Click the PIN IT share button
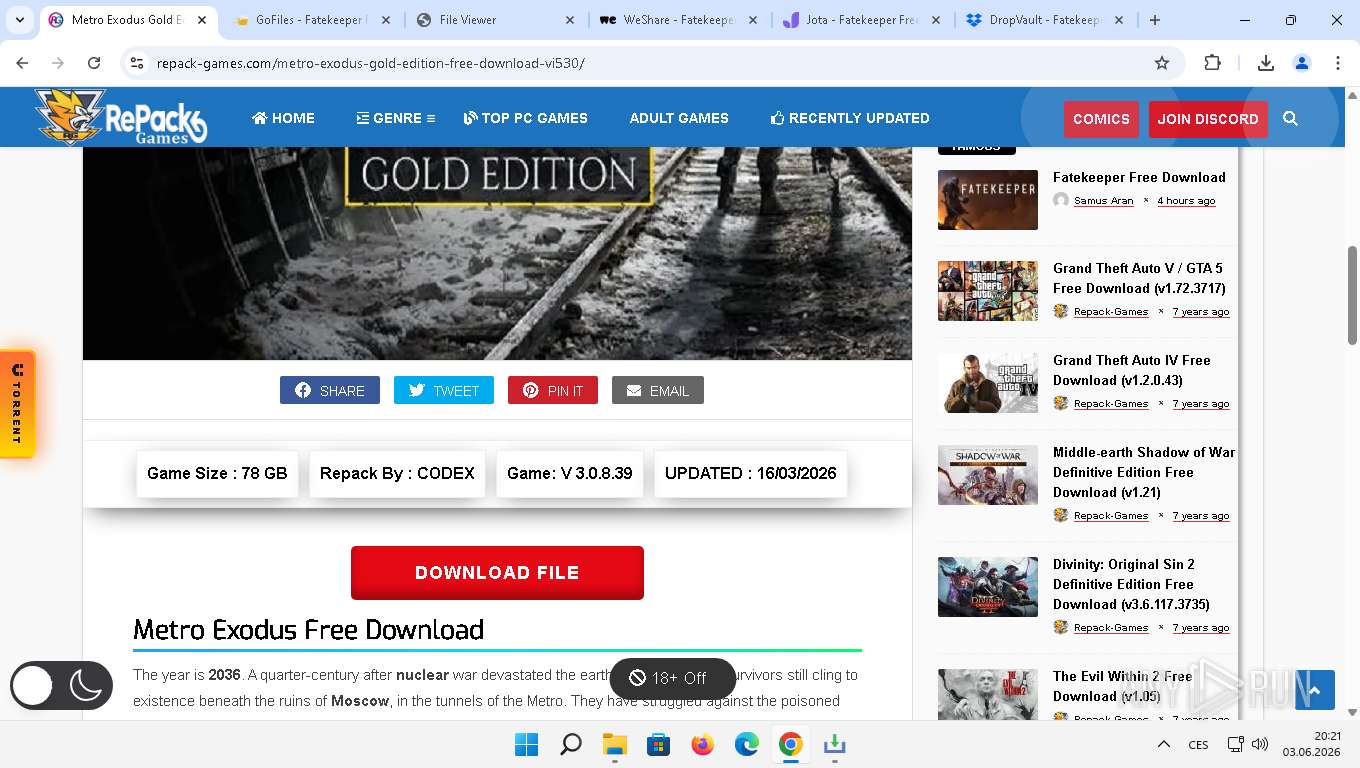 pyautogui.click(x=553, y=390)
